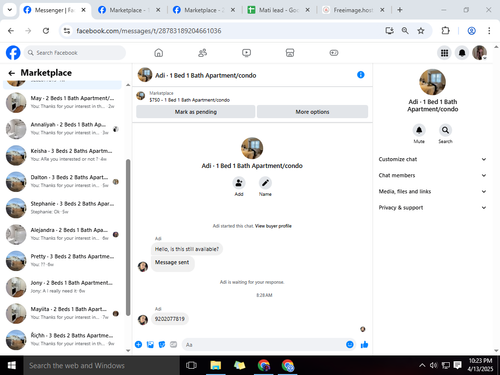The height and width of the screenshot is (375, 500).
Task: Open the Chrome tab search dropdown arrow
Action: 10,10
